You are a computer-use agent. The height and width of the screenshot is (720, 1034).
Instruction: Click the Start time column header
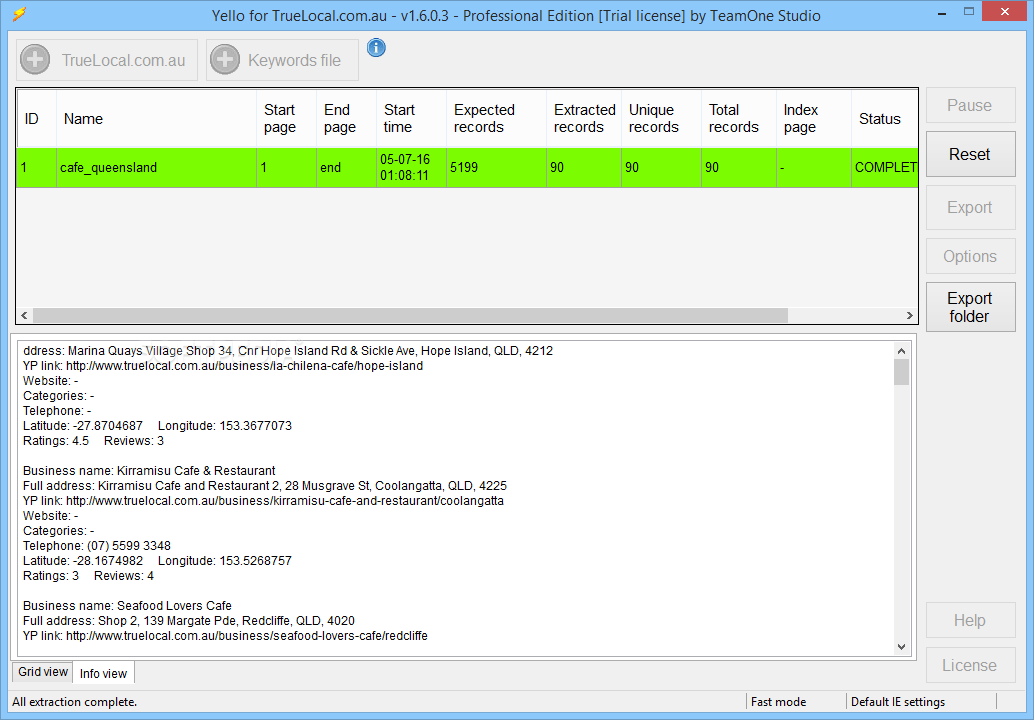[411, 119]
